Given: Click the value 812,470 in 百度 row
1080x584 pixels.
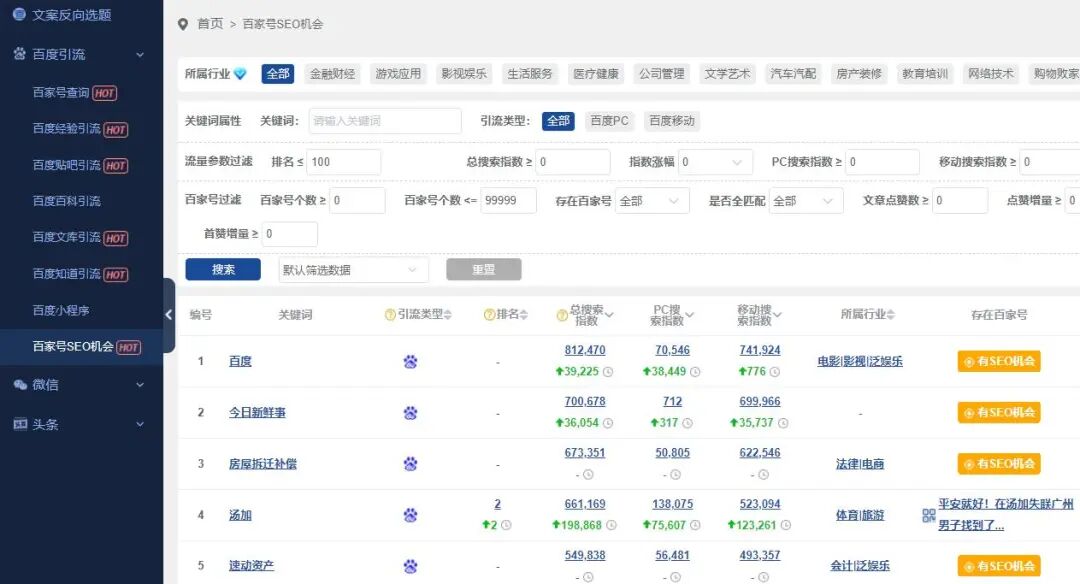Looking at the screenshot, I should (585, 350).
